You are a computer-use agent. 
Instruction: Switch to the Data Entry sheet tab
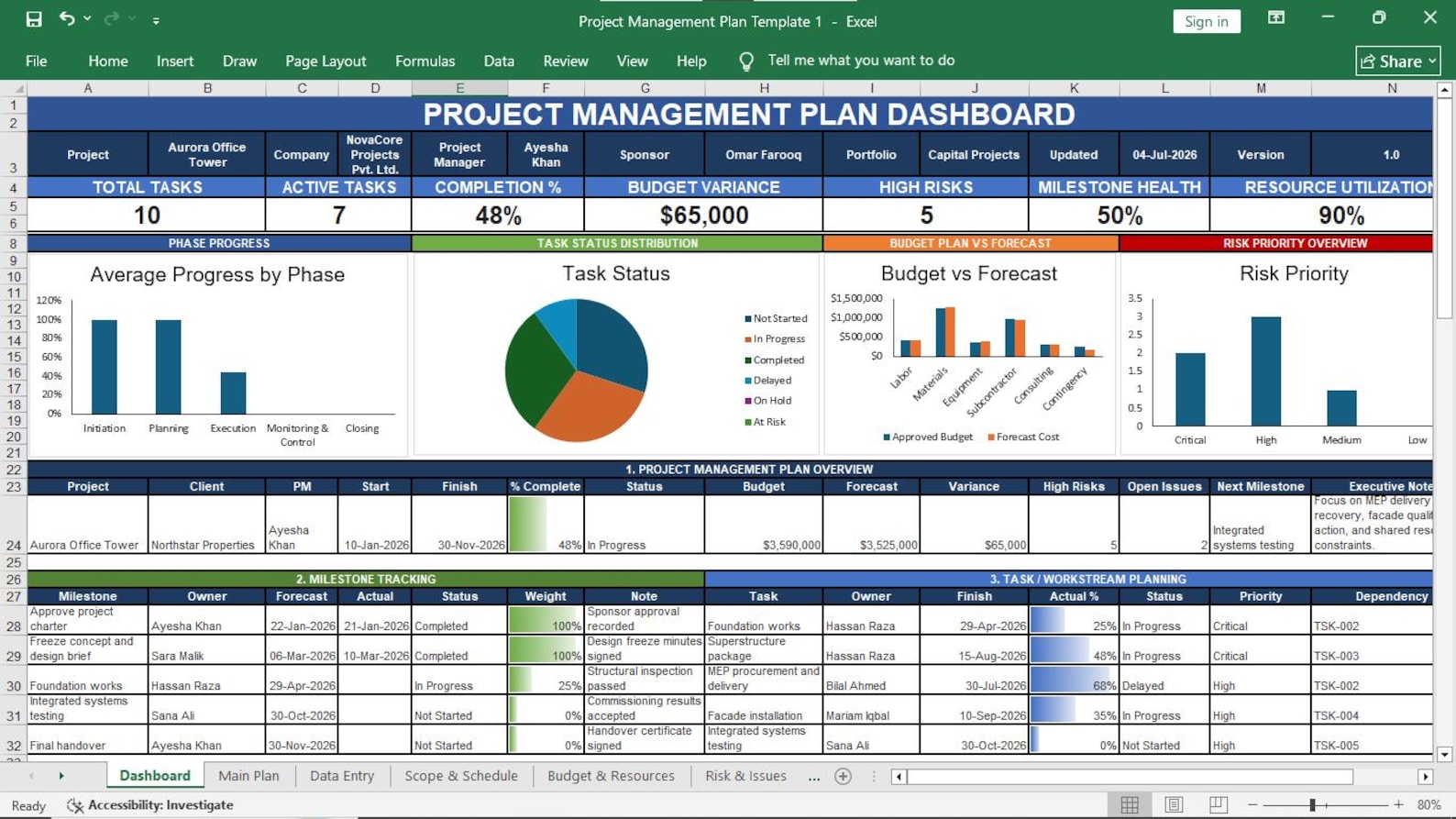point(342,776)
